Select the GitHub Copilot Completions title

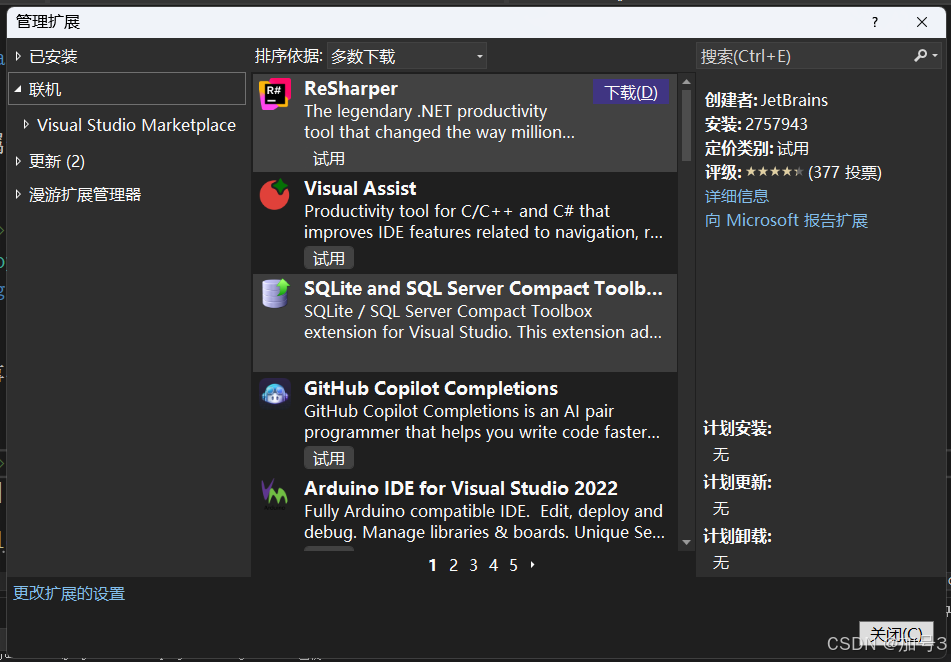point(431,388)
